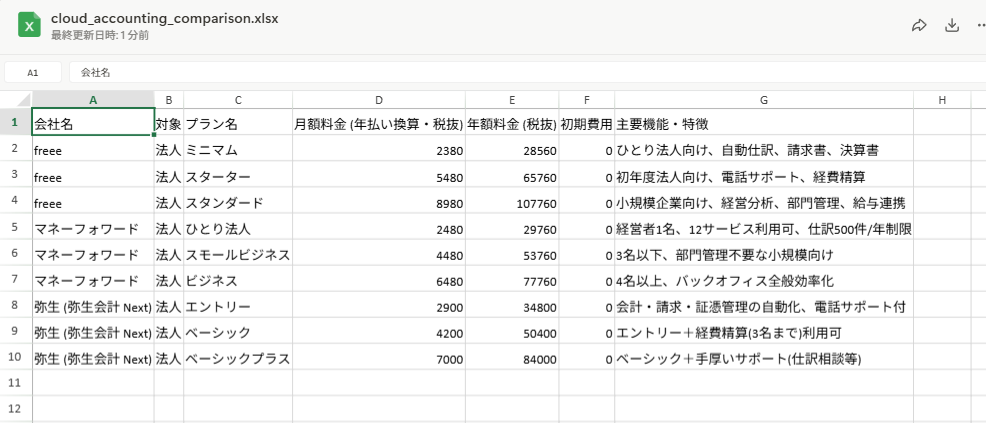The width and height of the screenshot is (986, 423).
Task: Share the file with the arrow icon
Action: click(x=919, y=25)
